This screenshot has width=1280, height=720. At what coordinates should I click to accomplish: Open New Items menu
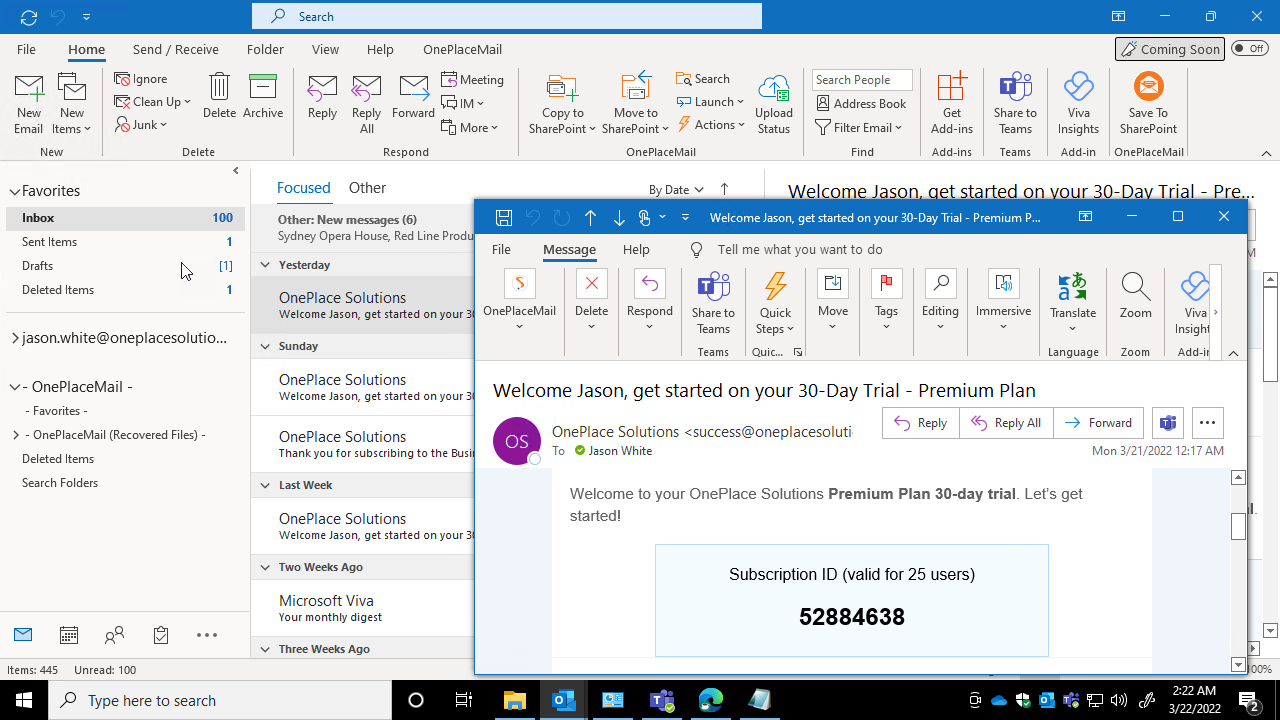(72, 104)
